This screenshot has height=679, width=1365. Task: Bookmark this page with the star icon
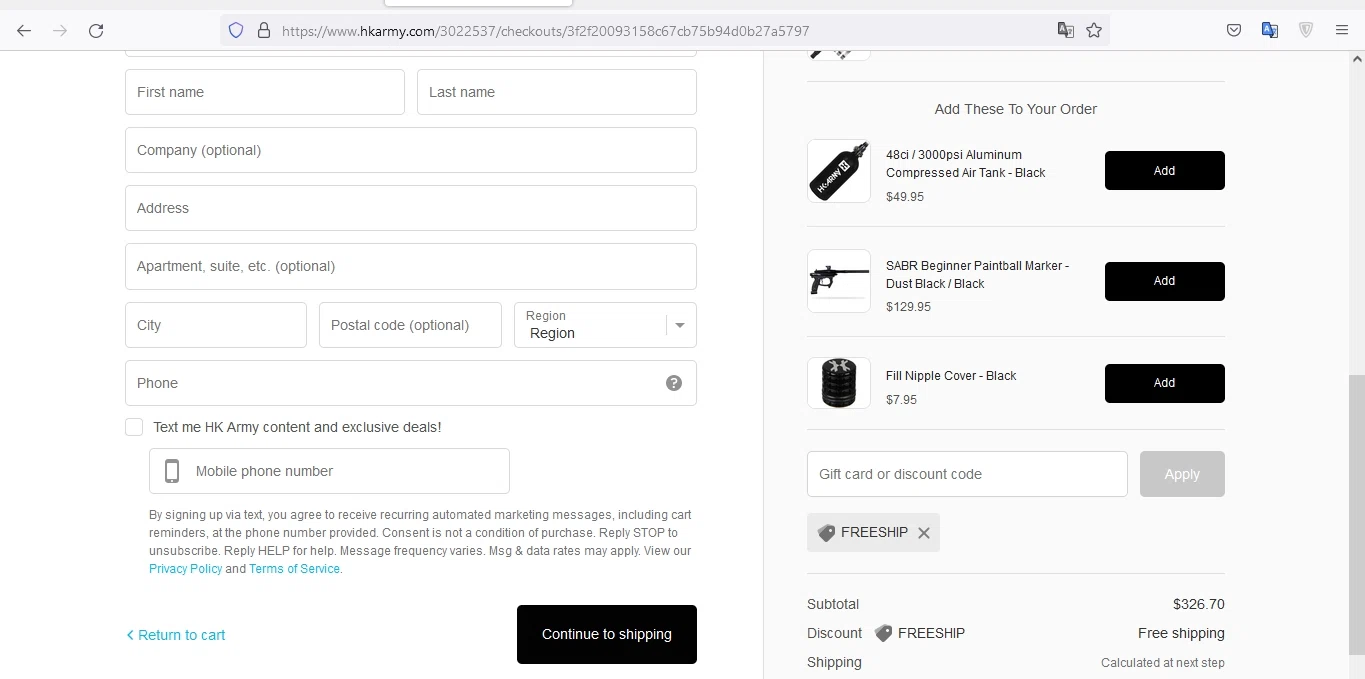1094,30
